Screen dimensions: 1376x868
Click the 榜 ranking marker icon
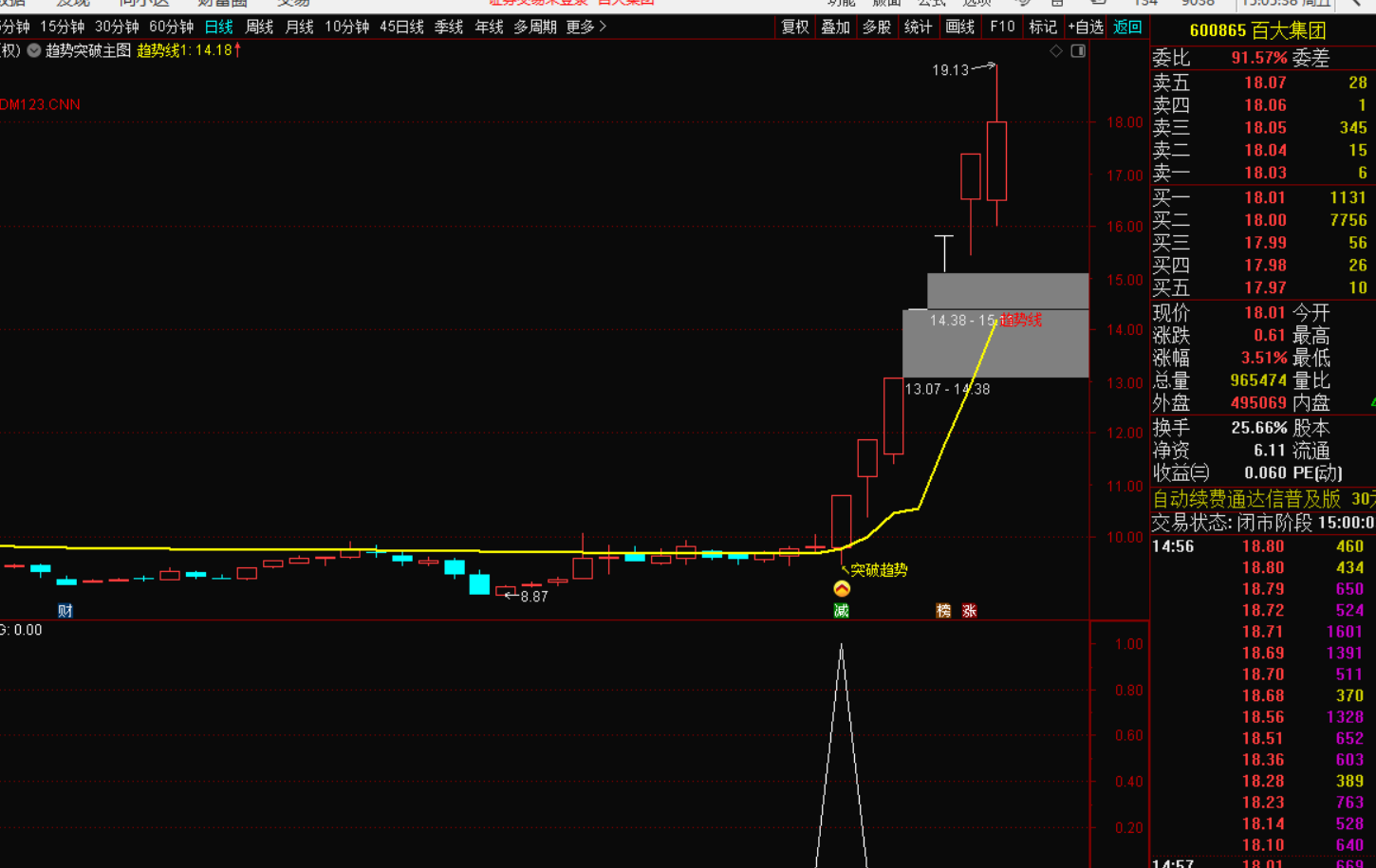click(x=943, y=611)
